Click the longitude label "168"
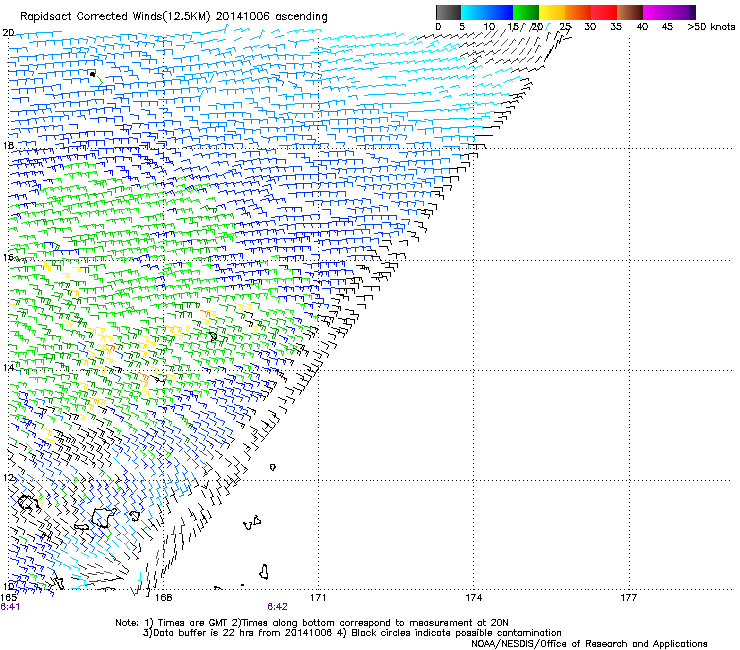The image size is (740, 650). point(163,597)
